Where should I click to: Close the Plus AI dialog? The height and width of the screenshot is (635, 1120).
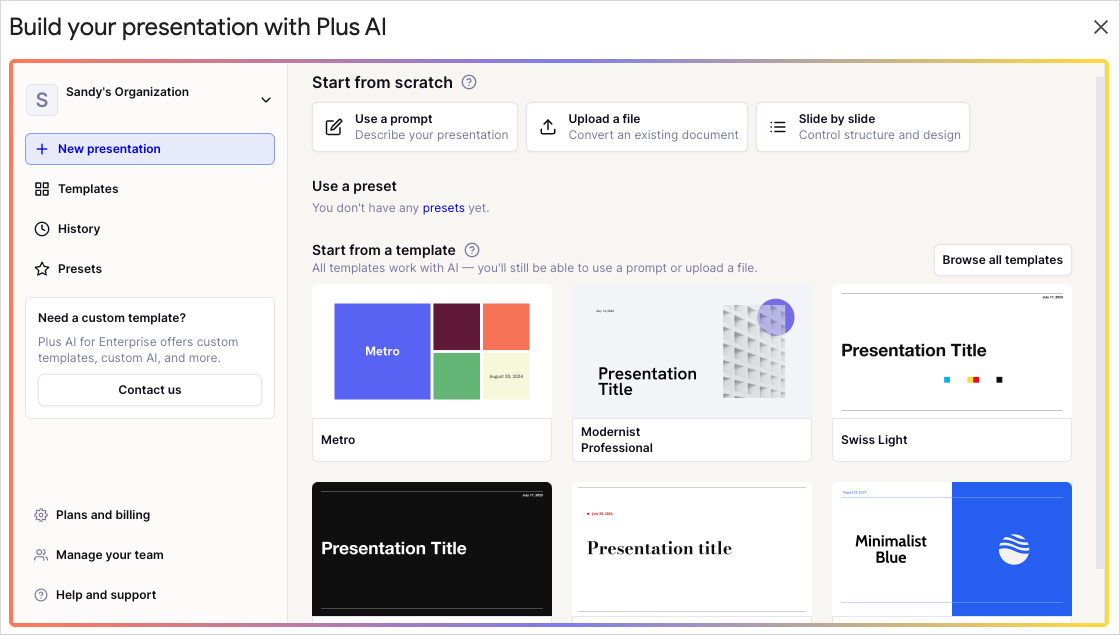tap(1101, 27)
